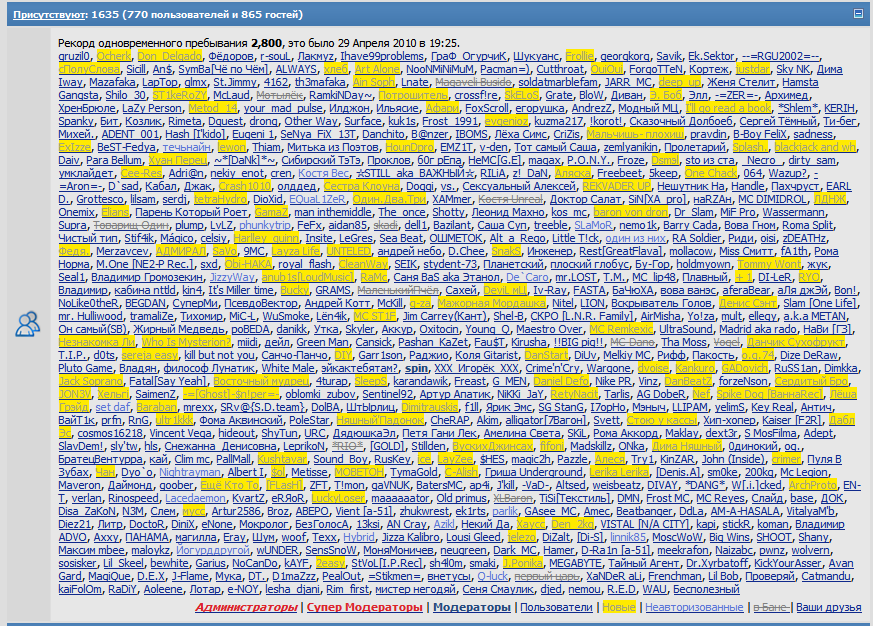Open the Old primus profile
This screenshot has width=873, height=626.
(x=461, y=498)
